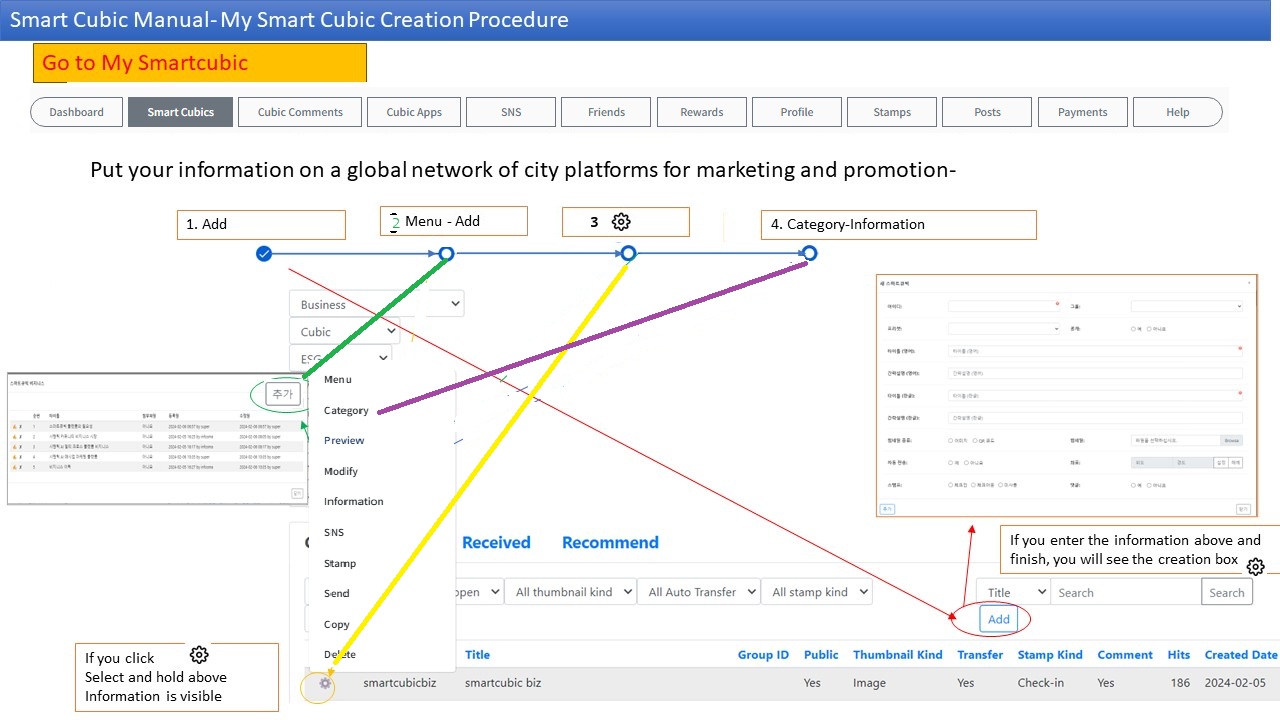Open the Recommend link
1280x720 pixels.
click(610, 542)
